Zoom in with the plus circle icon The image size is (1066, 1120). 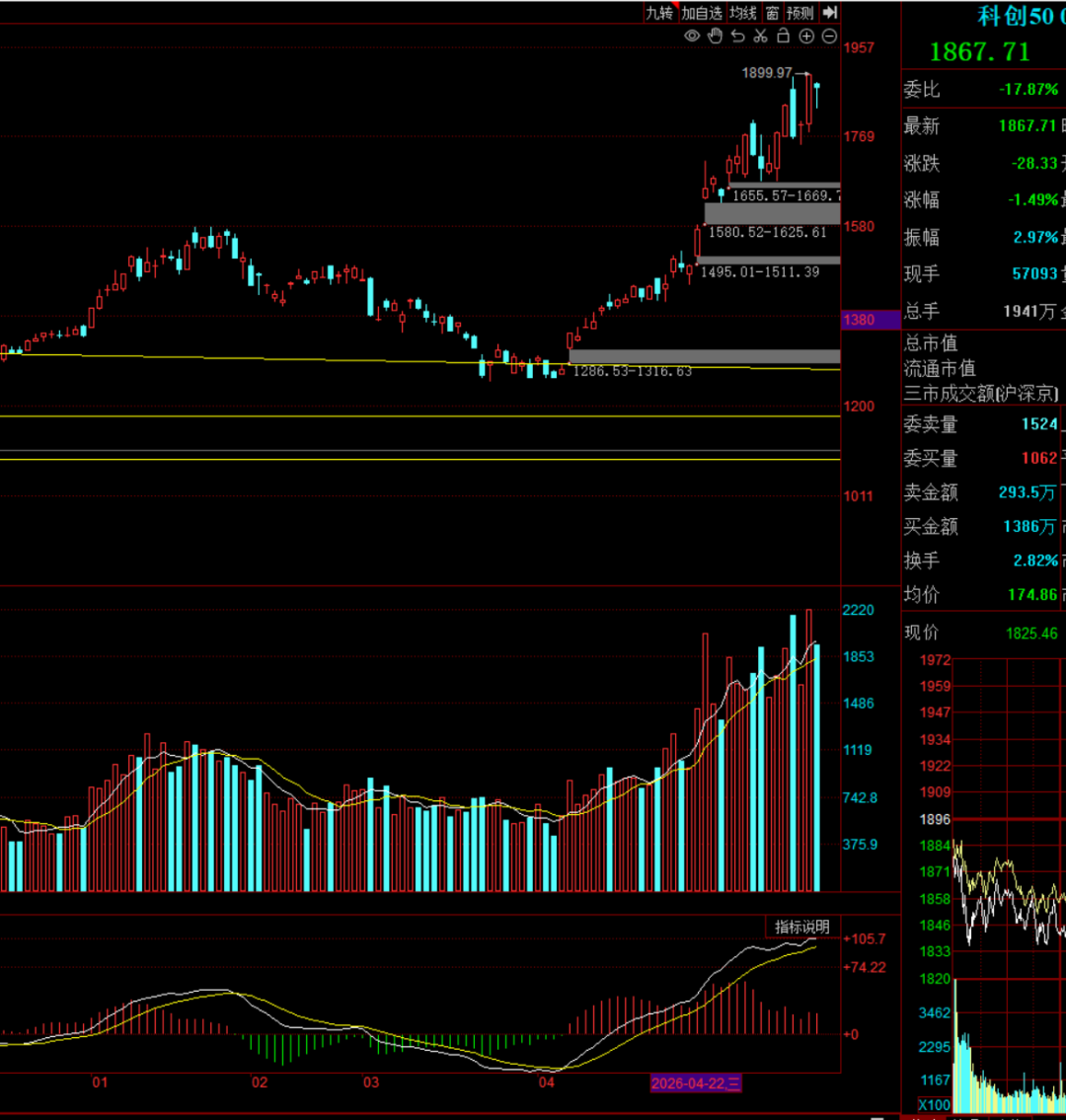pyautogui.click(x=806, y=36)
